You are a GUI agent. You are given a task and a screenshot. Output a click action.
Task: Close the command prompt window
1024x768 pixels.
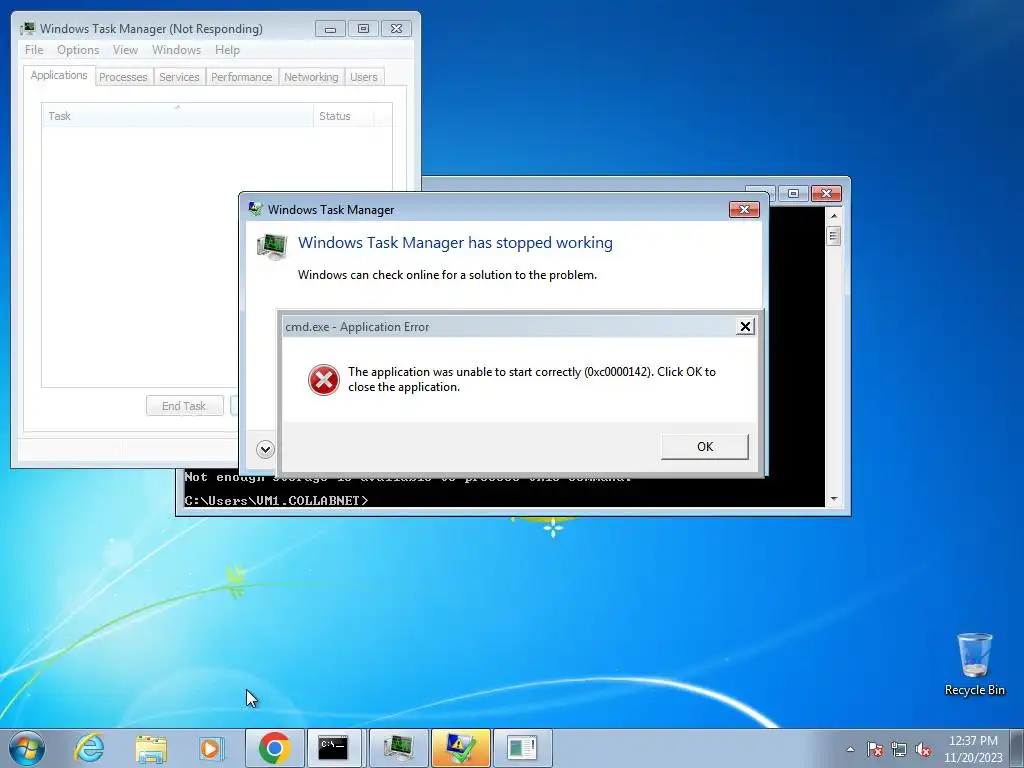click(826, 193)
